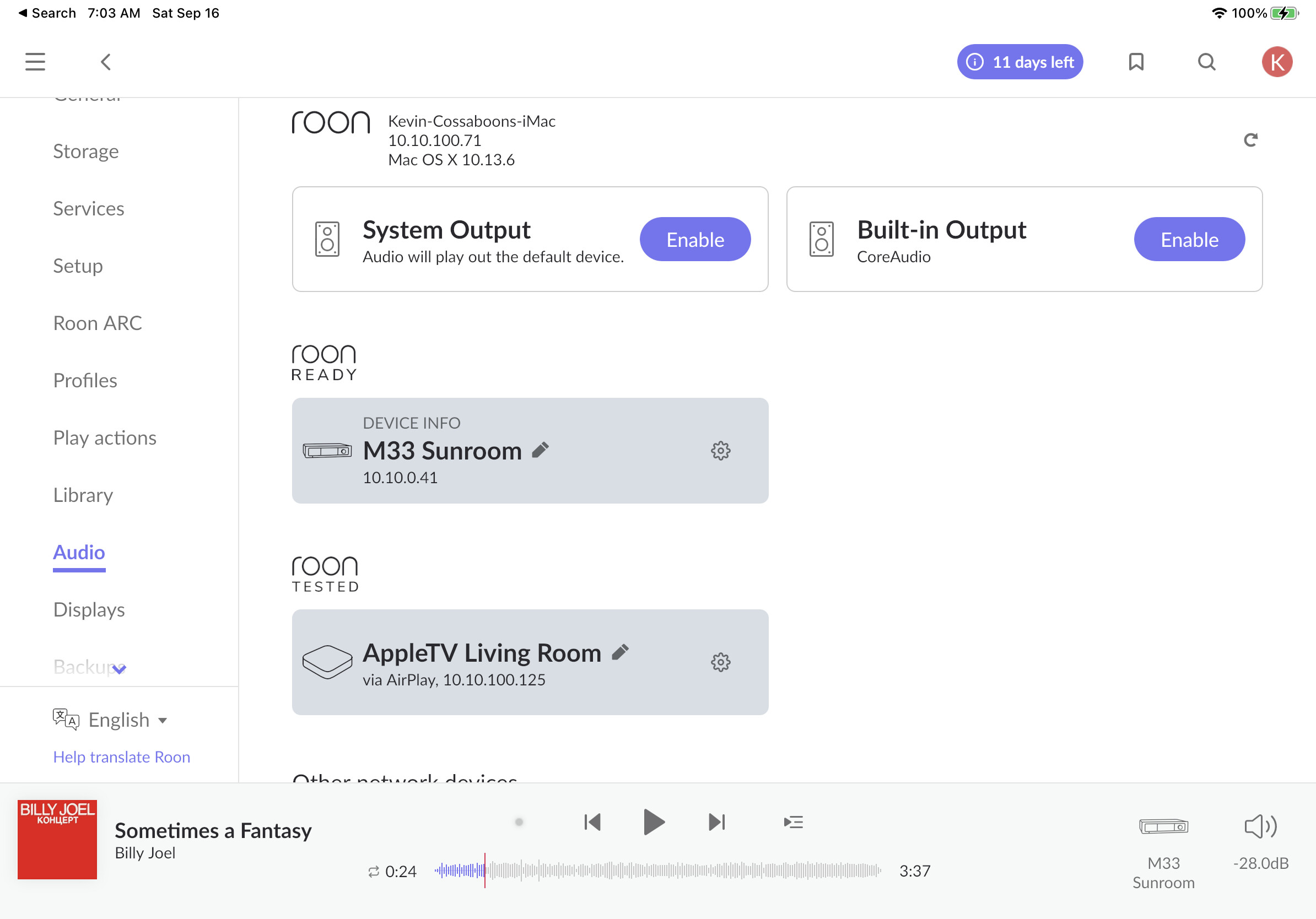The height and width of the screenshot is (919, 1316).
Task: Skip to the previous track
Action: coord(592,822)
